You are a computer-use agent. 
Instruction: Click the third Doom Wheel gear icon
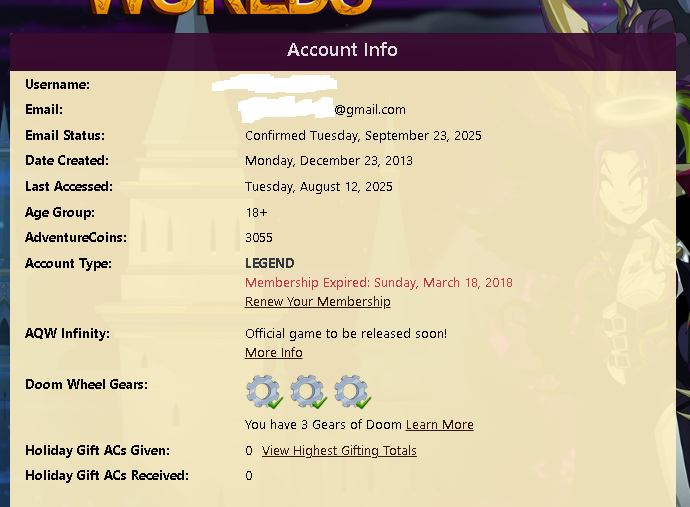352,391
